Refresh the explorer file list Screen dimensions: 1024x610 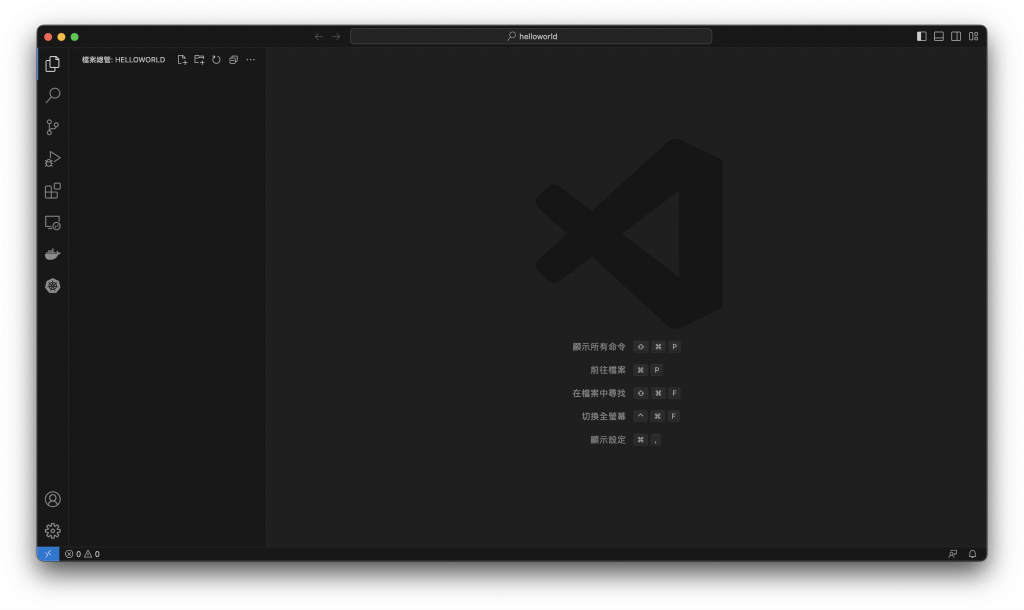pyautogui.click(x=216, y=59)
